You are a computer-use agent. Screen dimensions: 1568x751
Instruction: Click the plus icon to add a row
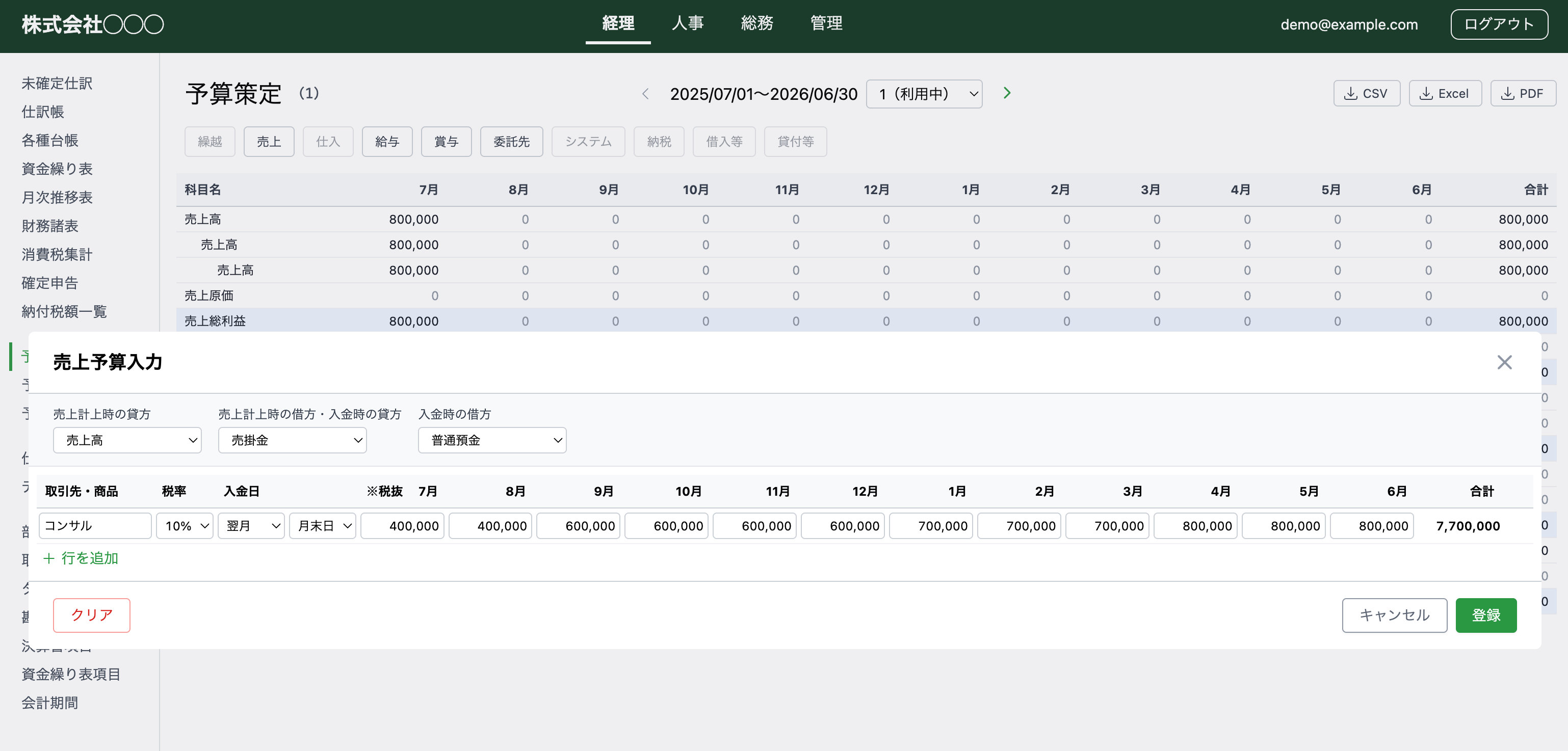[49, 558]
